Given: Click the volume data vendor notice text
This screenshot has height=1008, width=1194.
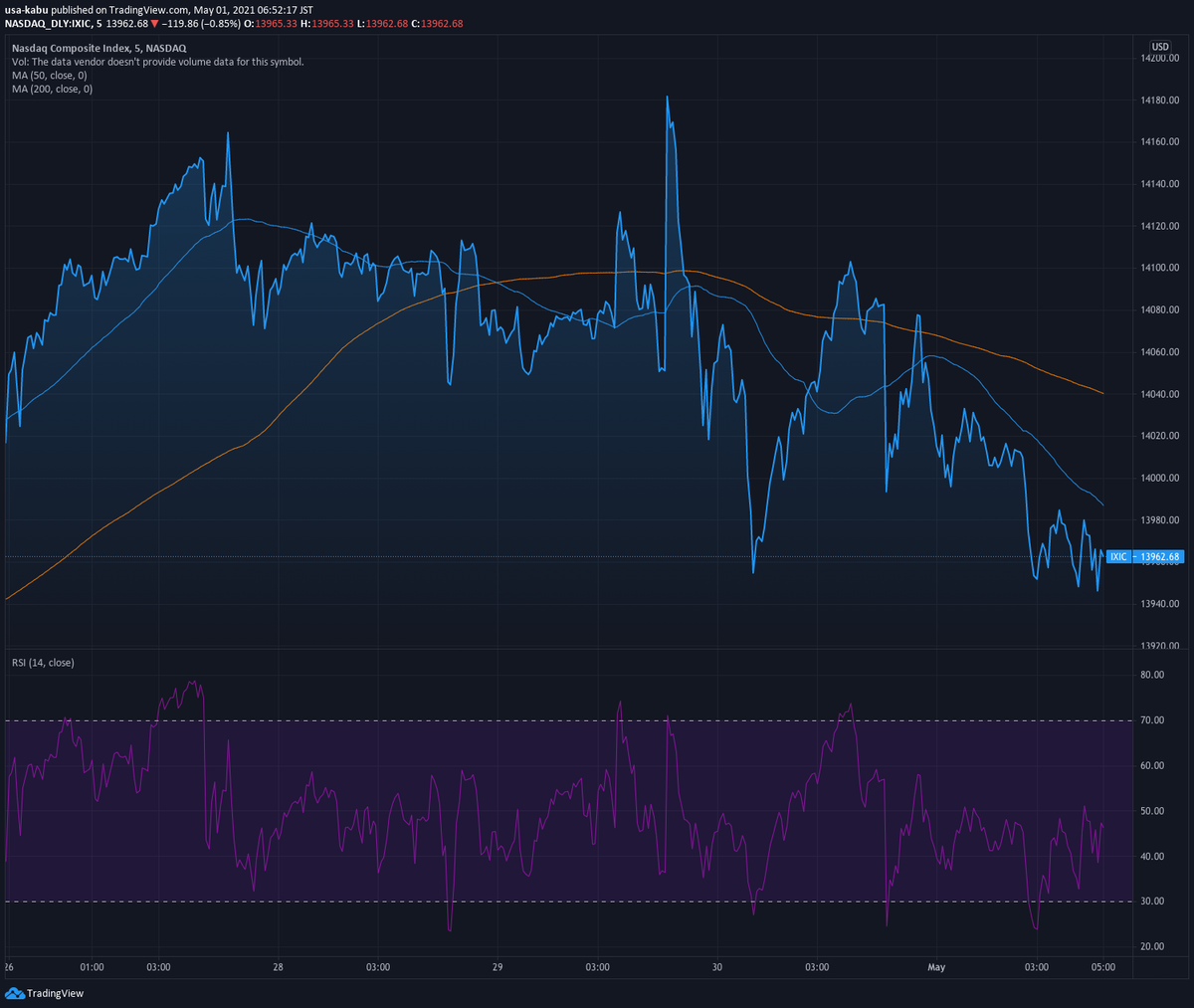Looking at the screenshot, I should [158, 62].
